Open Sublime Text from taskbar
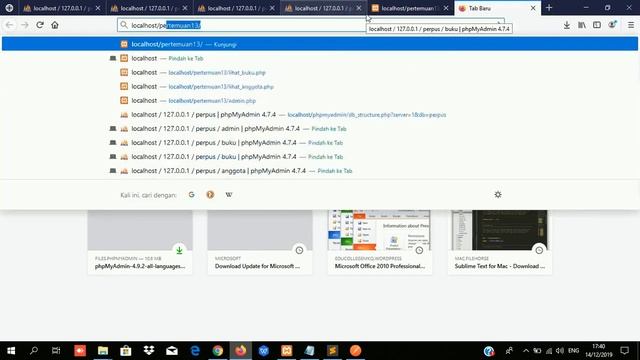This screenshot has width=640, height=360. coord(333,351)
